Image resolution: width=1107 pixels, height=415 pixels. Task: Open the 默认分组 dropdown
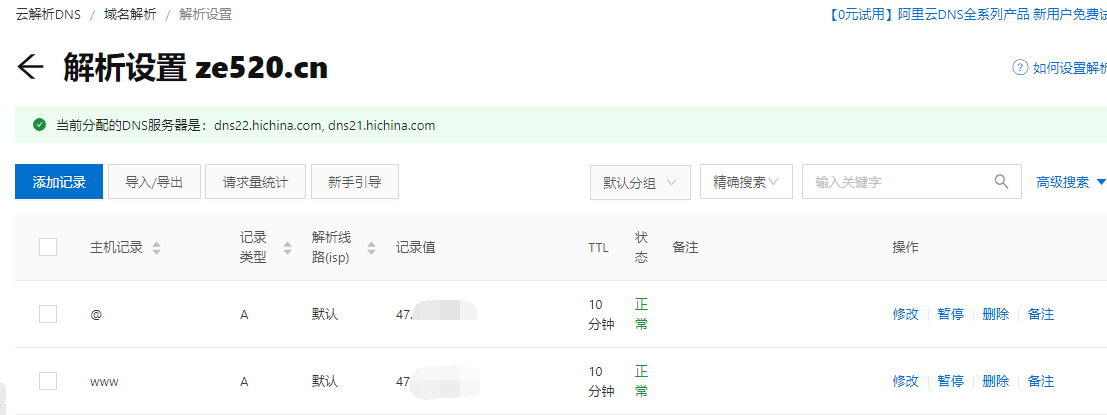pos(640,182)
